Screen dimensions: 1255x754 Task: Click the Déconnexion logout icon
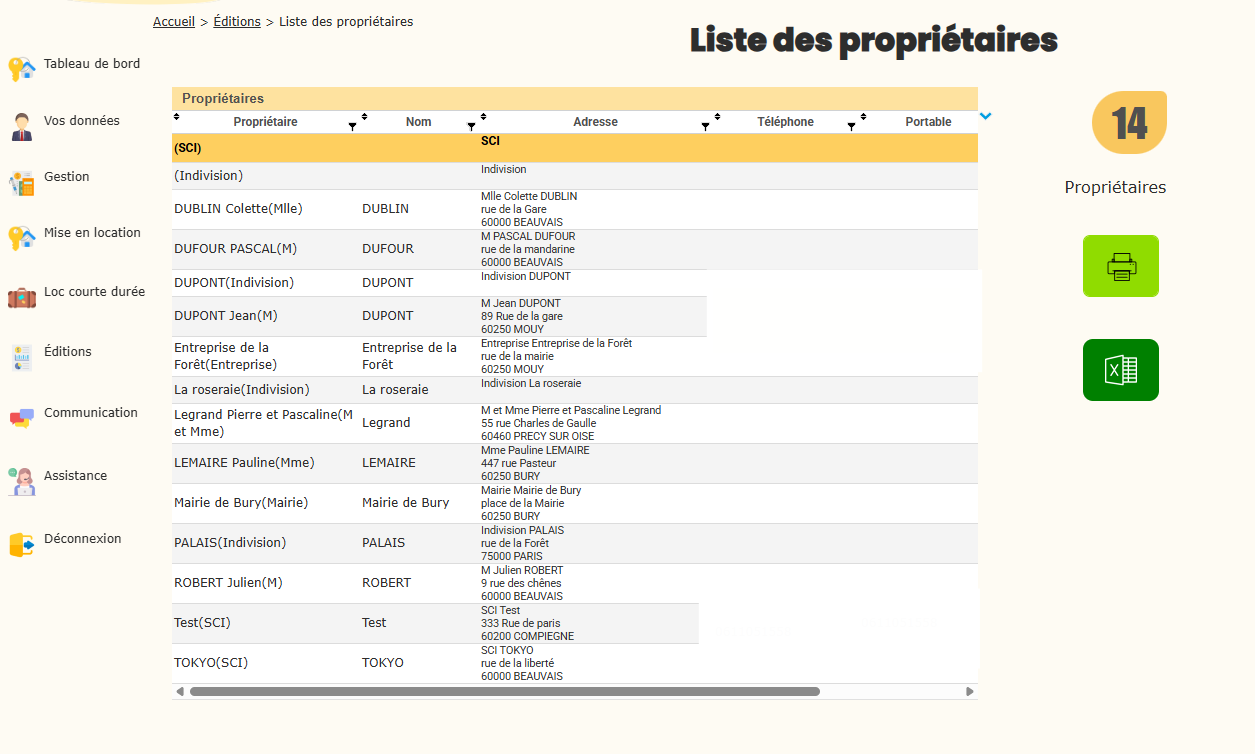22,544
